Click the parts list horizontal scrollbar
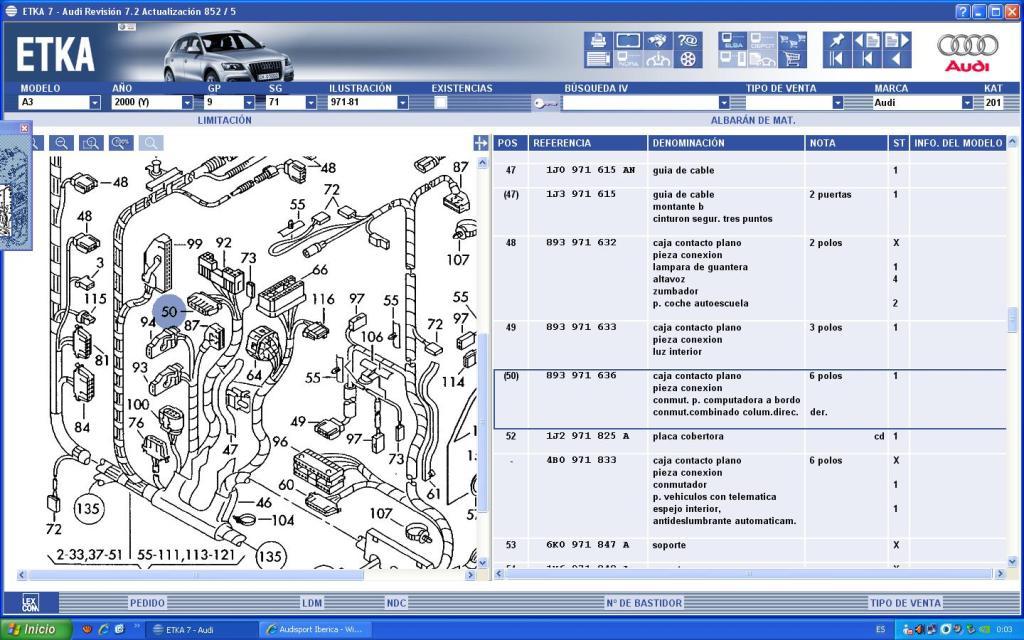The width and height of the screenshot is (1024, 640). pyautogui.click(x=749, y=574)
